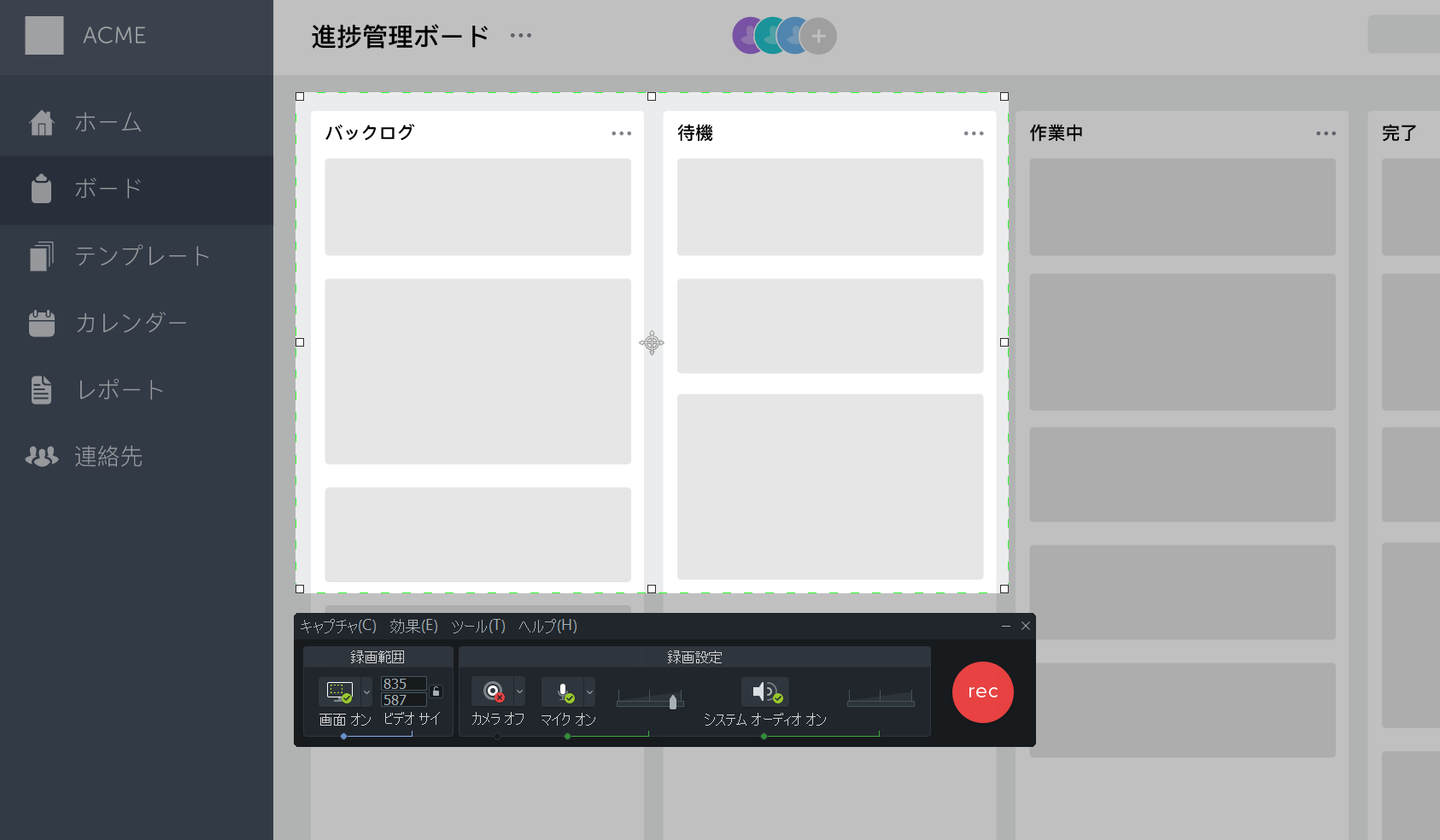Screen dimensions: 1440x840
Task: Open the first card in 作業中 column
Action: click(x=1182, y=207)
